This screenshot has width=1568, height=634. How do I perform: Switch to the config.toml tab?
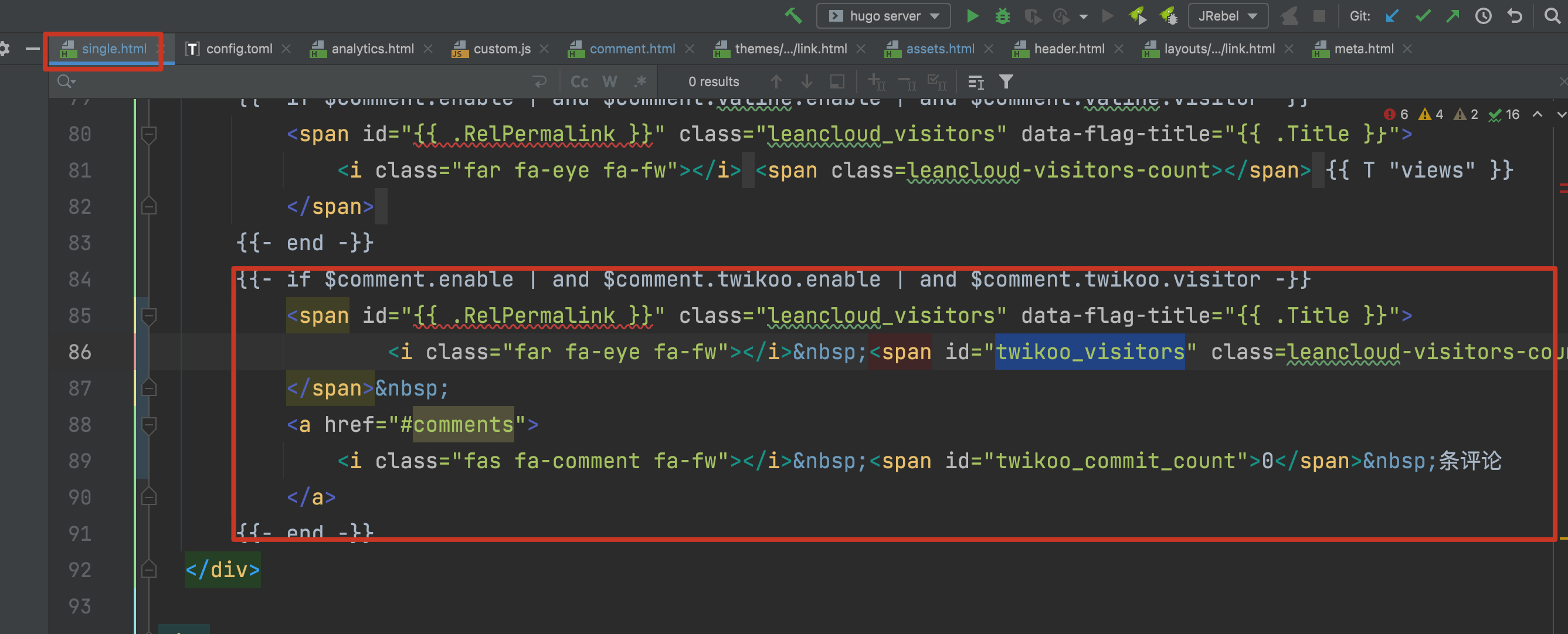pyautogui.click(x=239, y=49)
